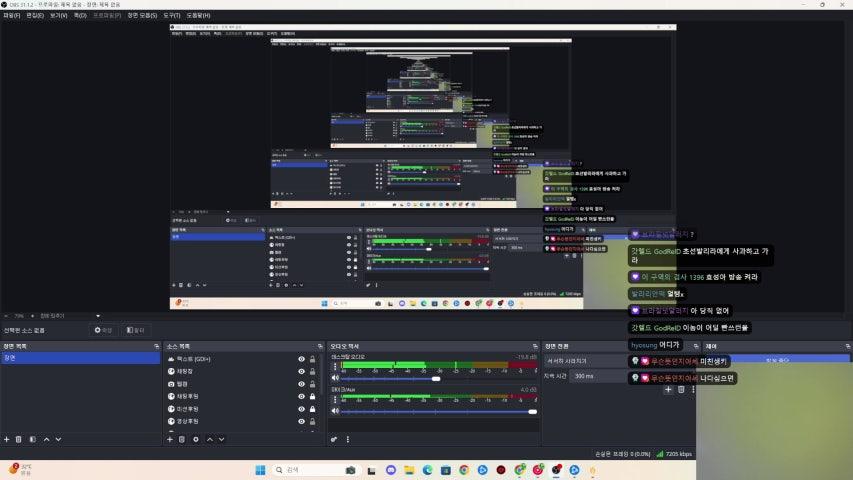Viewport: 853px width, 480px height.
Task: Open the 데스크탑 오디오 three-dot options
Action: pos(335,367)
